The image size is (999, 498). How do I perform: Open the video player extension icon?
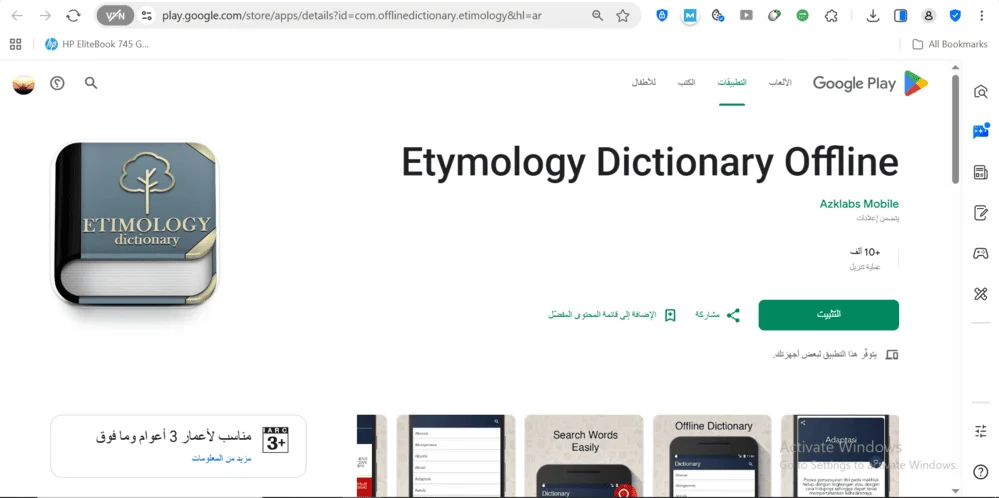point(746,16)
